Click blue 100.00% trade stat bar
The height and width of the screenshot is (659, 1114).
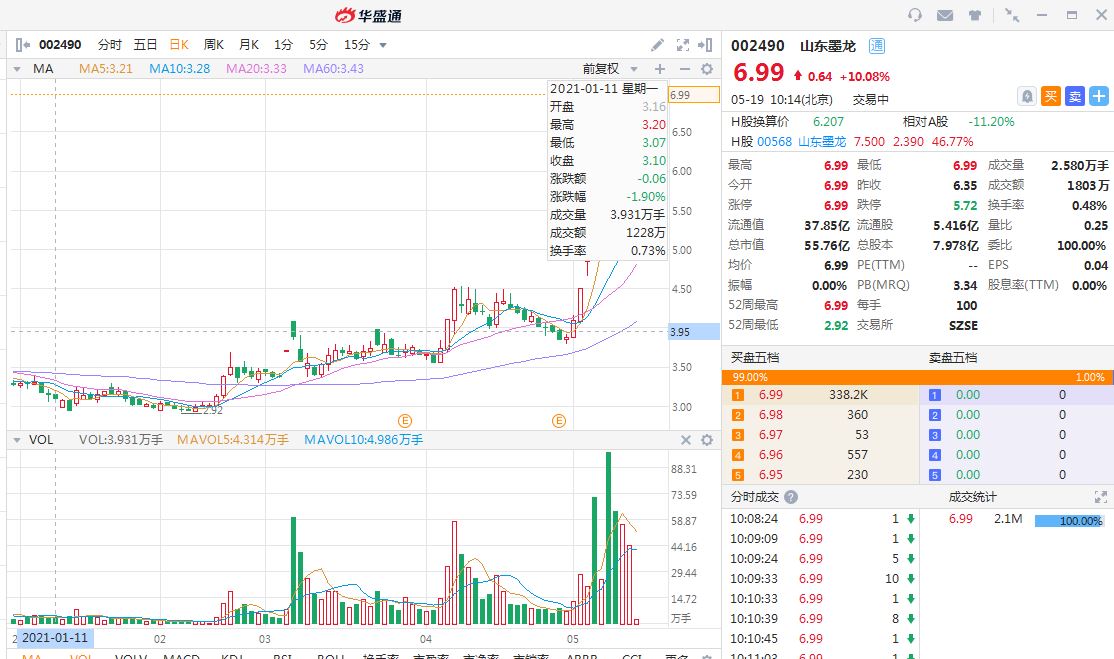click(x=1069, y=521)
